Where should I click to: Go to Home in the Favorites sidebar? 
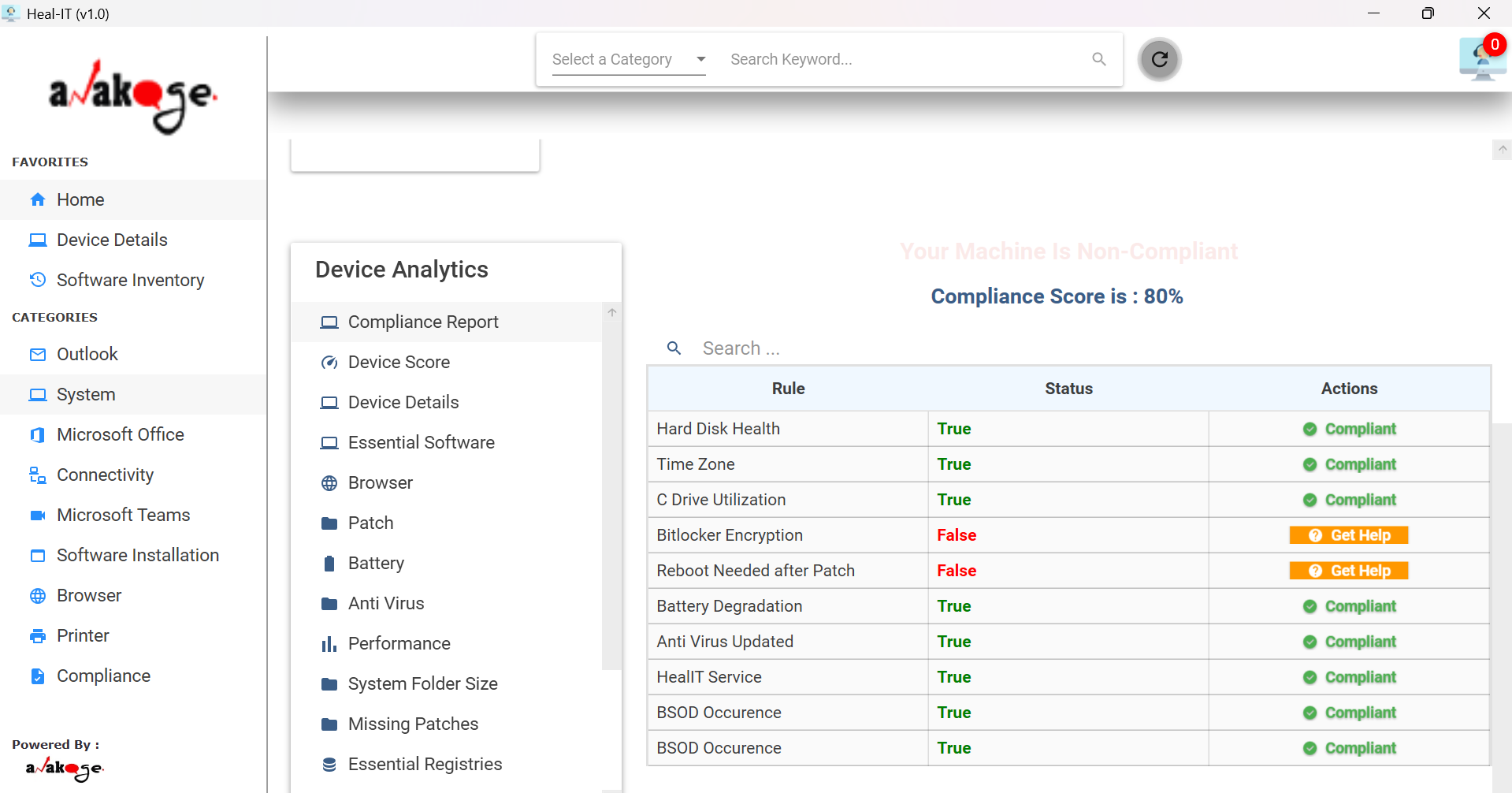pyautogui.click(x=133, y=199)
